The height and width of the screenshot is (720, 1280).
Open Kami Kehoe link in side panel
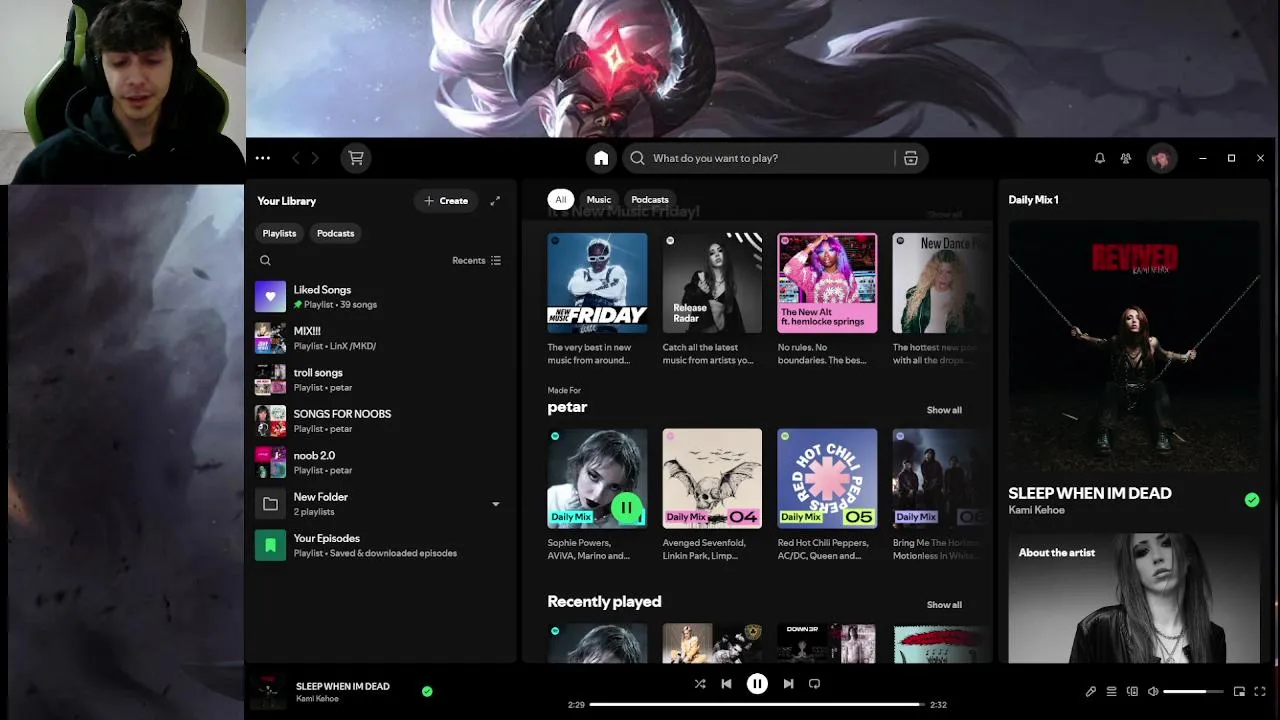[x=1036, y=510]
